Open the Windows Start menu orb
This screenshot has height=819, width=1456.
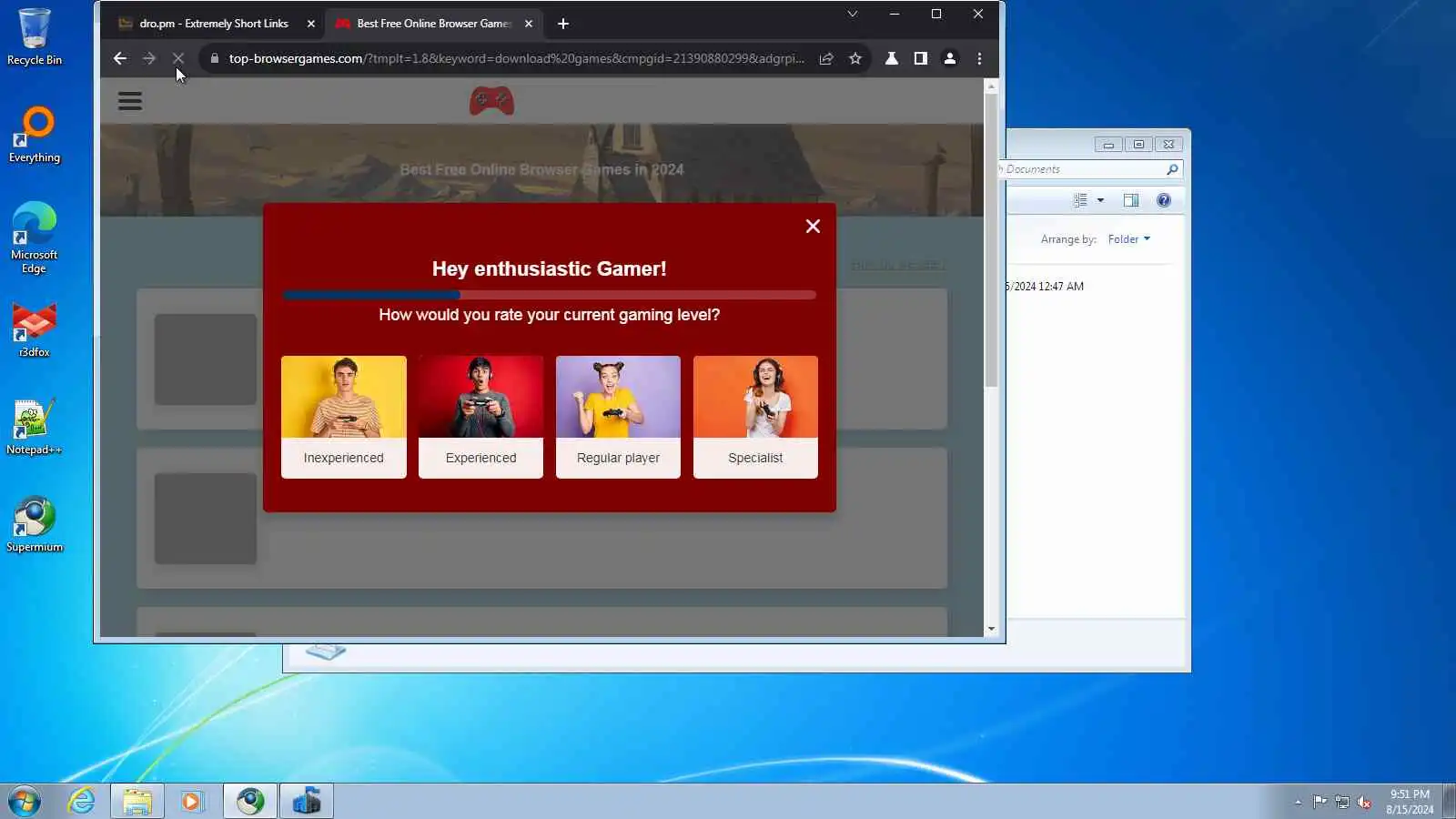tap(25, 802)
